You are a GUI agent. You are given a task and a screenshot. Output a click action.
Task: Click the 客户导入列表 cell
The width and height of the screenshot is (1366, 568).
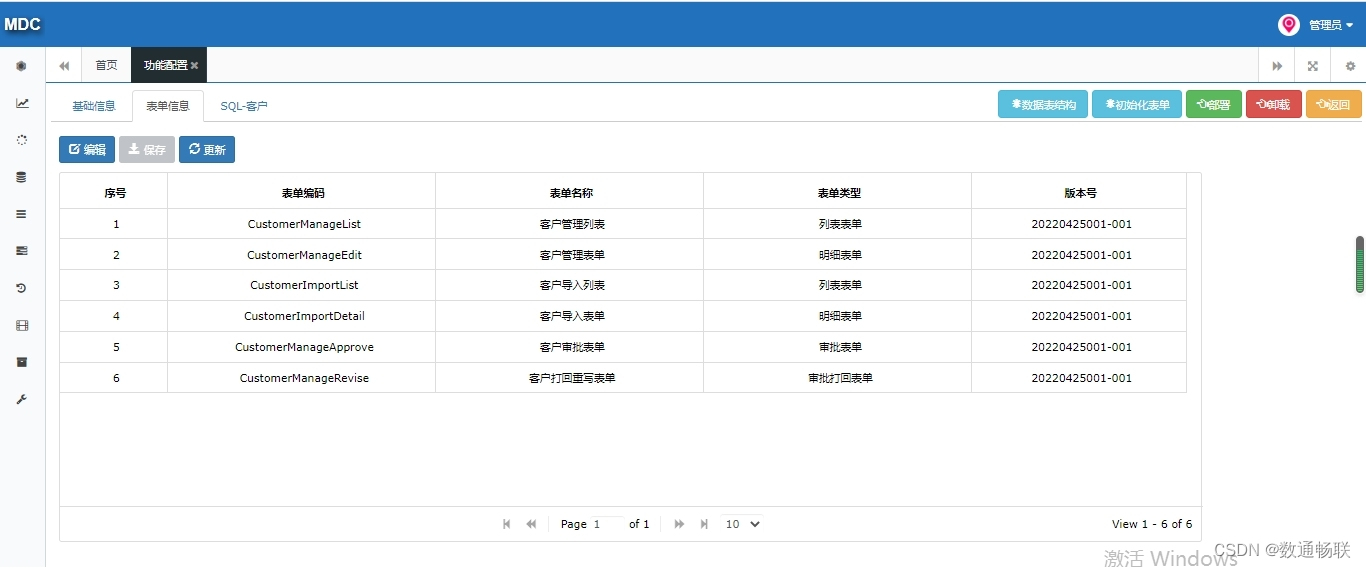pyautogui.click(x=572, y=285)
